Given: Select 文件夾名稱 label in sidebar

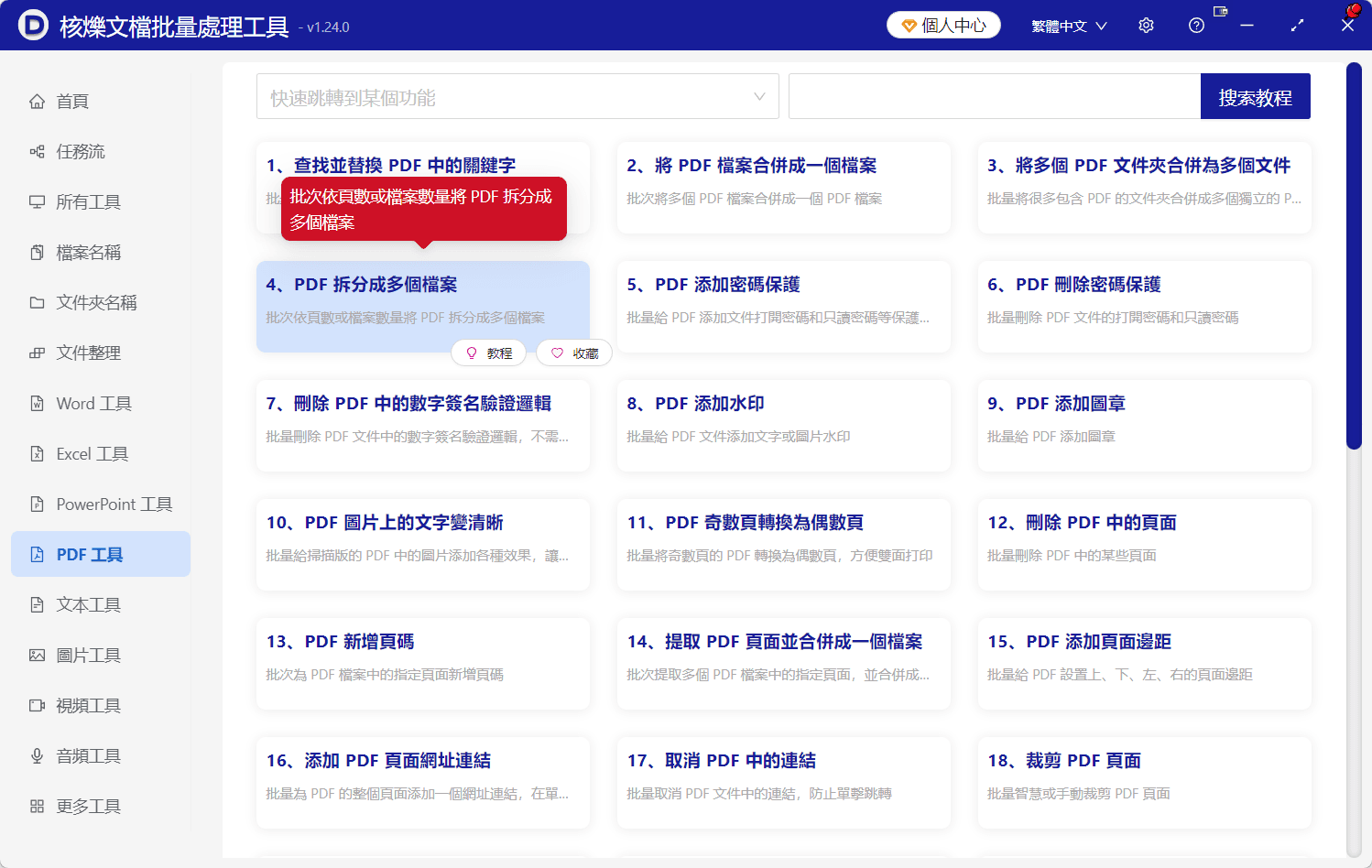Looking at the screenshot, I should [97, 302].
